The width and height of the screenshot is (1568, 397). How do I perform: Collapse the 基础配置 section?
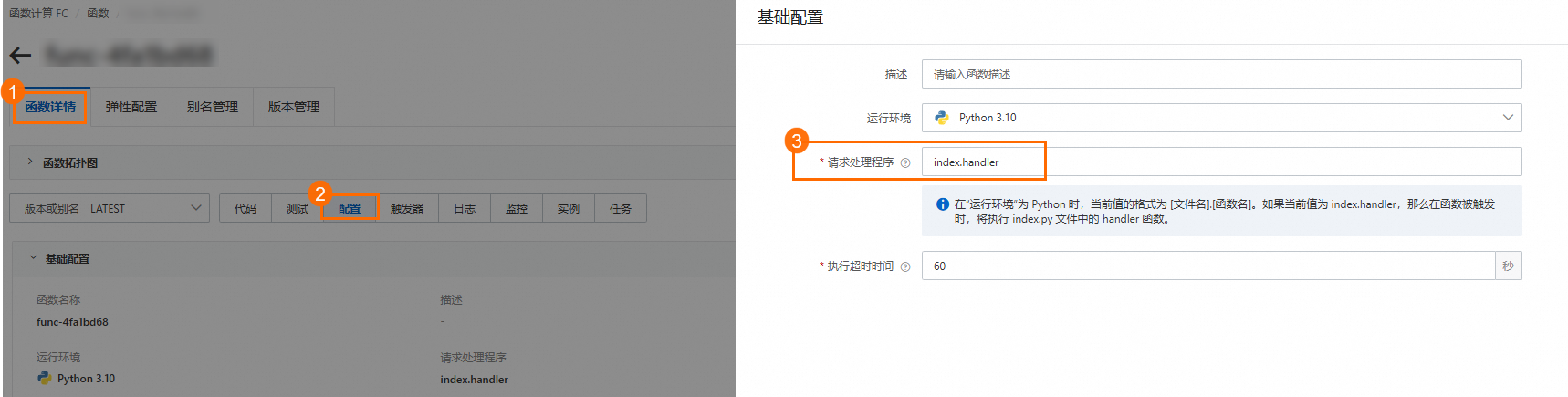(33, 258)
